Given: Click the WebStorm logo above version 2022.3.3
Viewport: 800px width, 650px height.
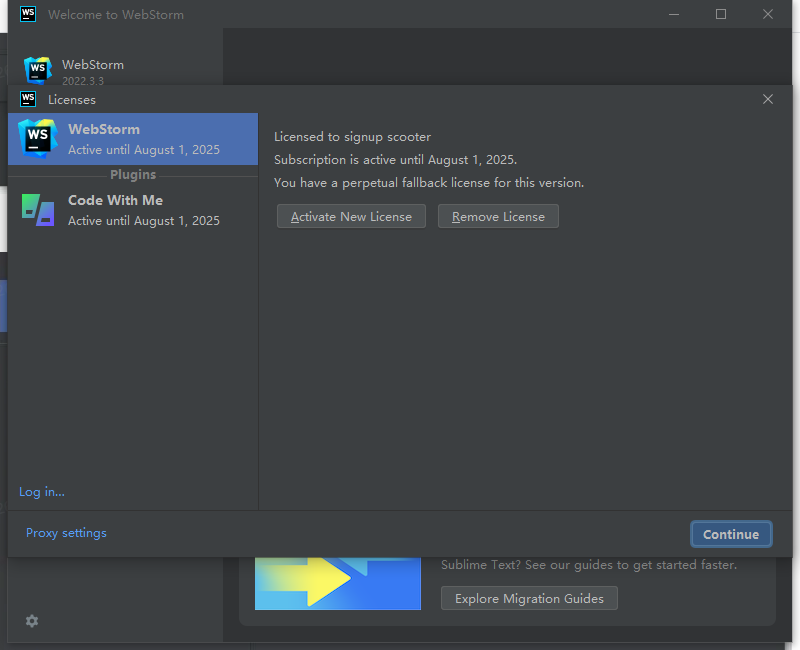Looking at the screenshot, I should (x=37, y=70).
